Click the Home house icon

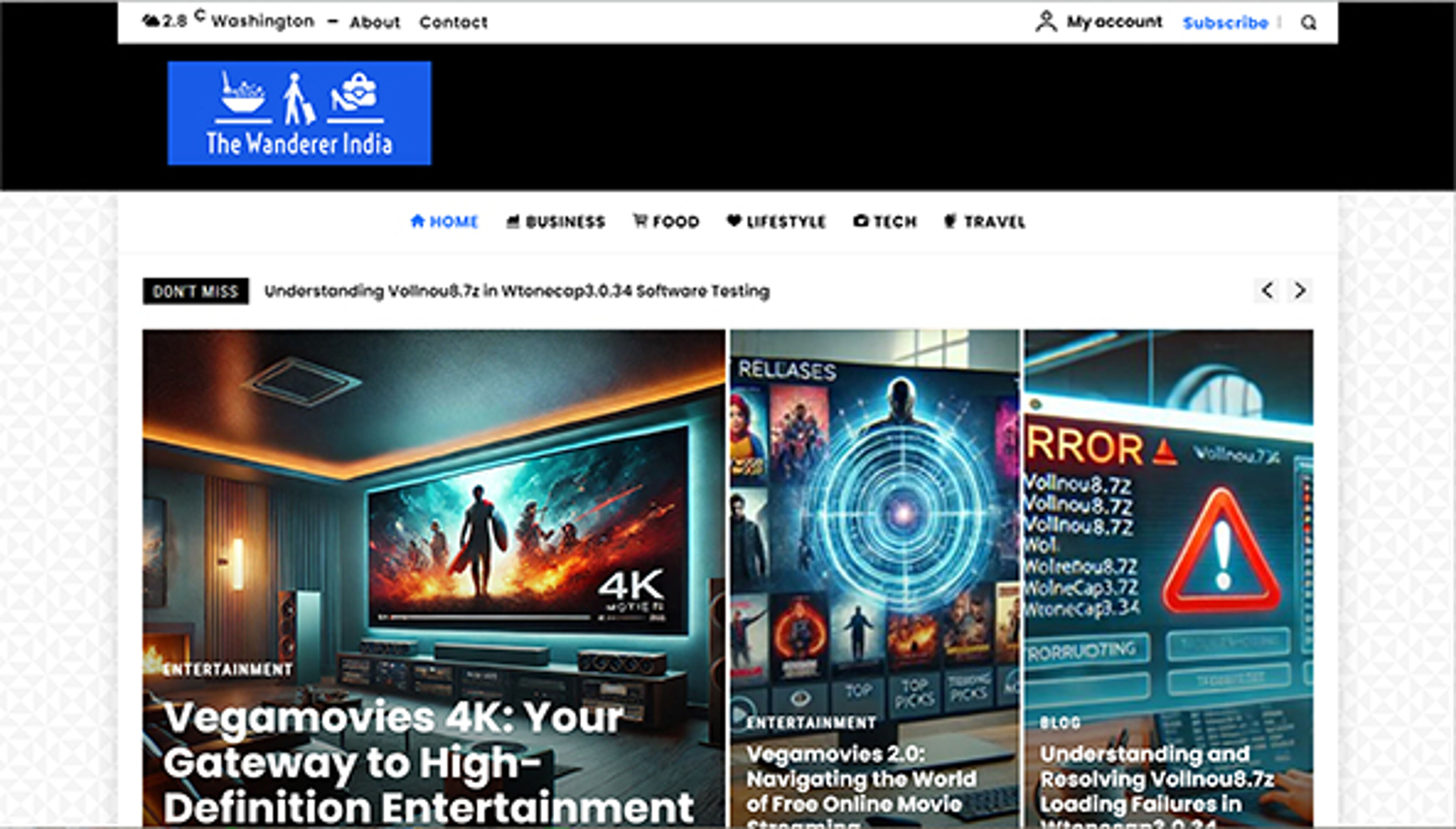coord(418,221)
